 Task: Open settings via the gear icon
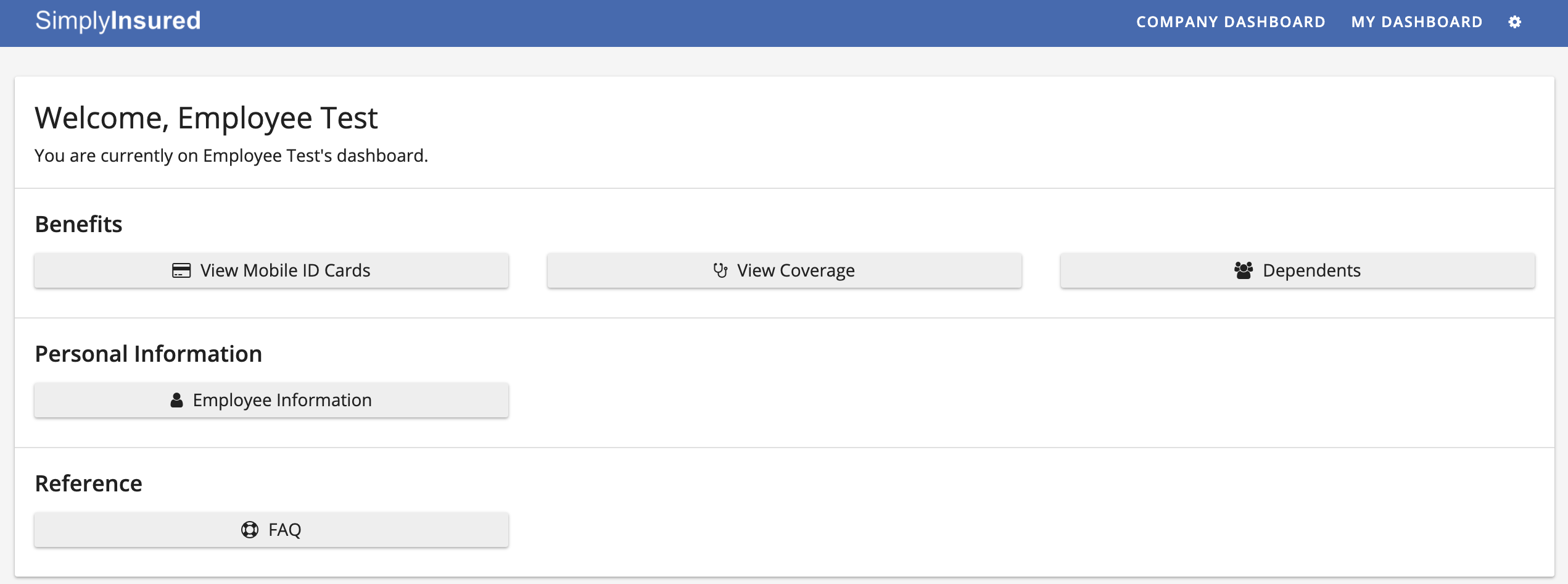[1514, 22]
